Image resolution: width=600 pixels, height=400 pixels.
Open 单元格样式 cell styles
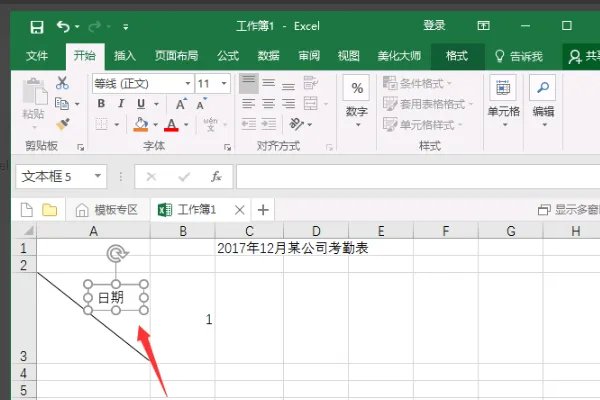coord(423,124)
